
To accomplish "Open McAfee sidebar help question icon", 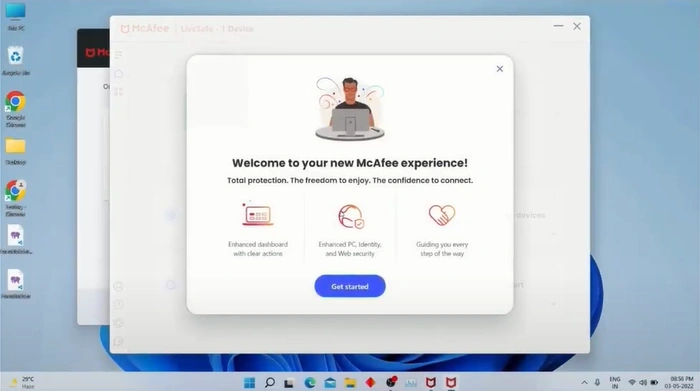I will pyautogui.click(x=118, y=304).
